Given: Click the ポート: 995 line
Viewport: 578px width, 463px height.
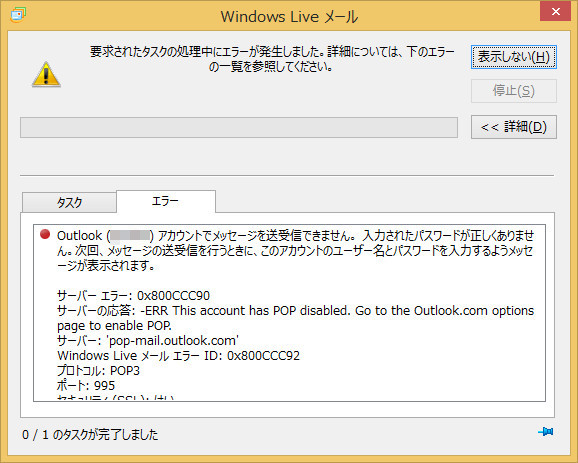Looking at the screenshot, I should click(86, 386).
